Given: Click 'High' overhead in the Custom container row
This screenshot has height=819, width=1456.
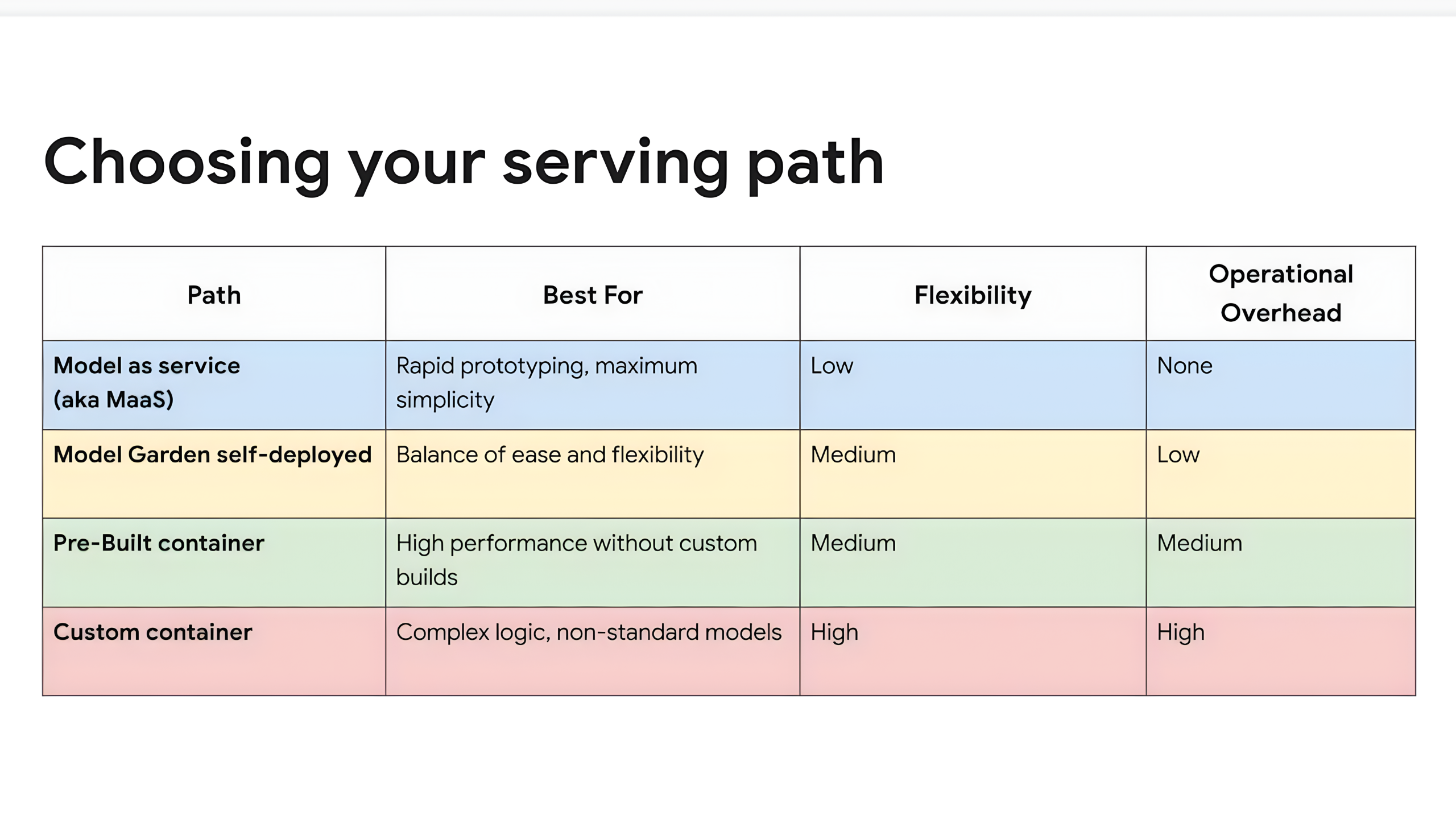Looking at the screenshot, I should pos(1180,632).
